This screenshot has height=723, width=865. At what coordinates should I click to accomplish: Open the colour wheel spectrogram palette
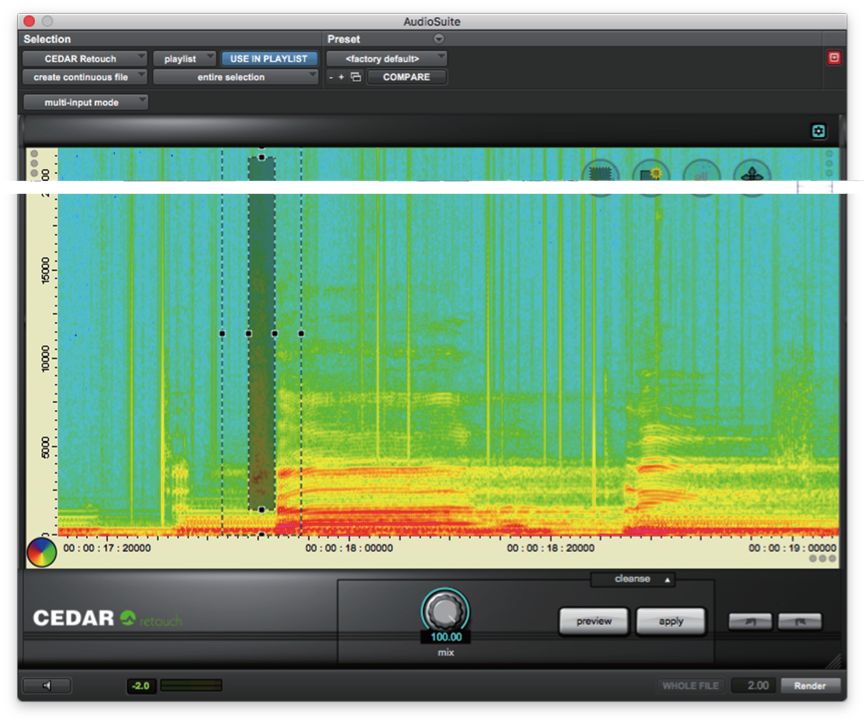(41, 551)
